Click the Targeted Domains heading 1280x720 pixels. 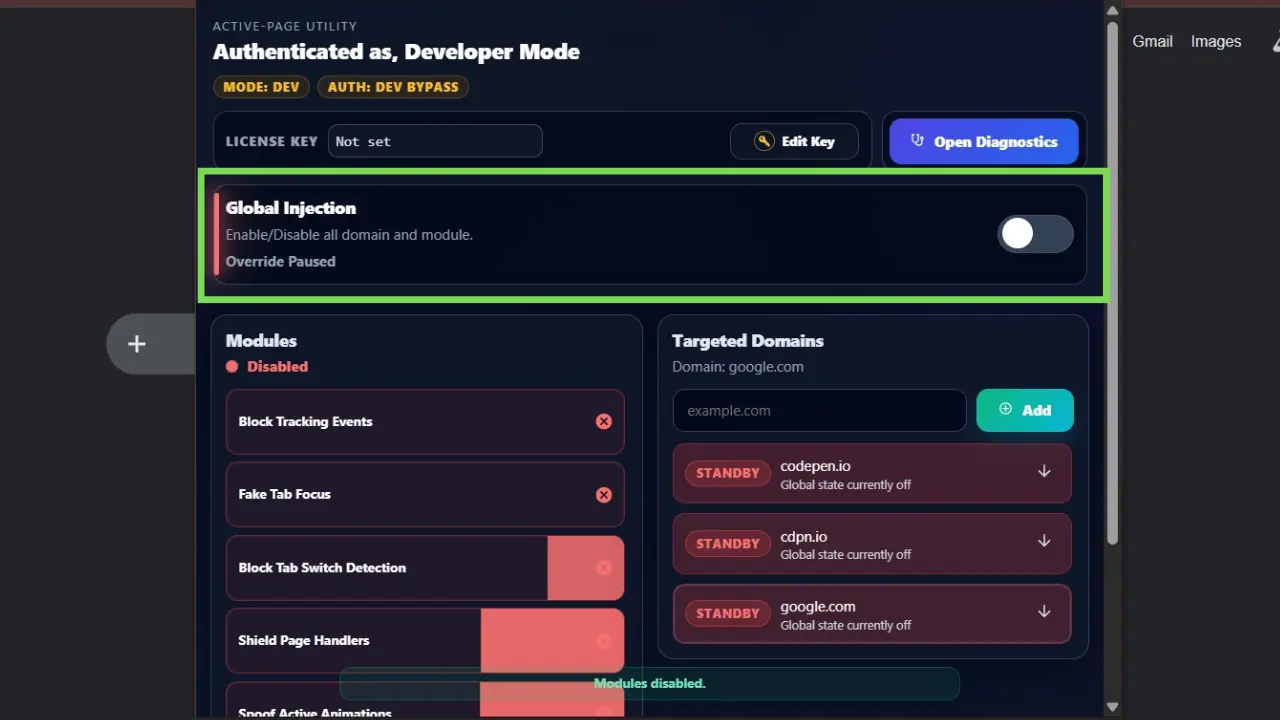[748, 340]
